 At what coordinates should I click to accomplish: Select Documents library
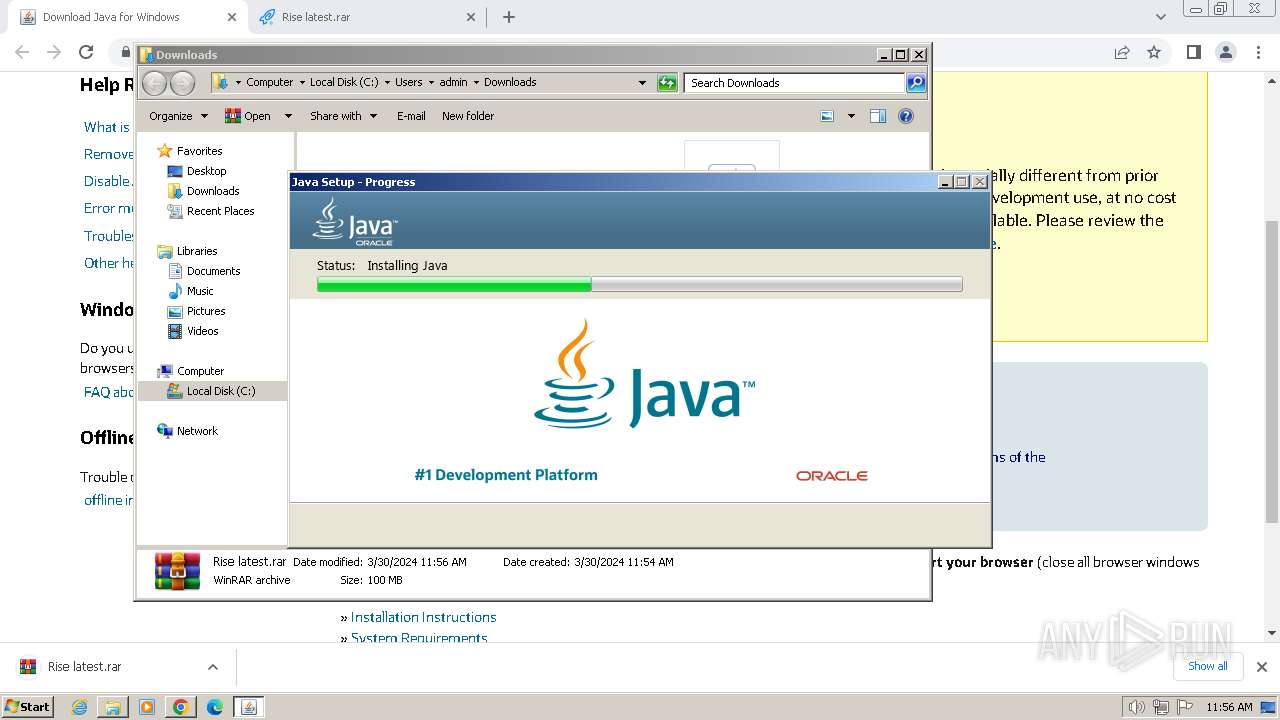tap(213, 271)
